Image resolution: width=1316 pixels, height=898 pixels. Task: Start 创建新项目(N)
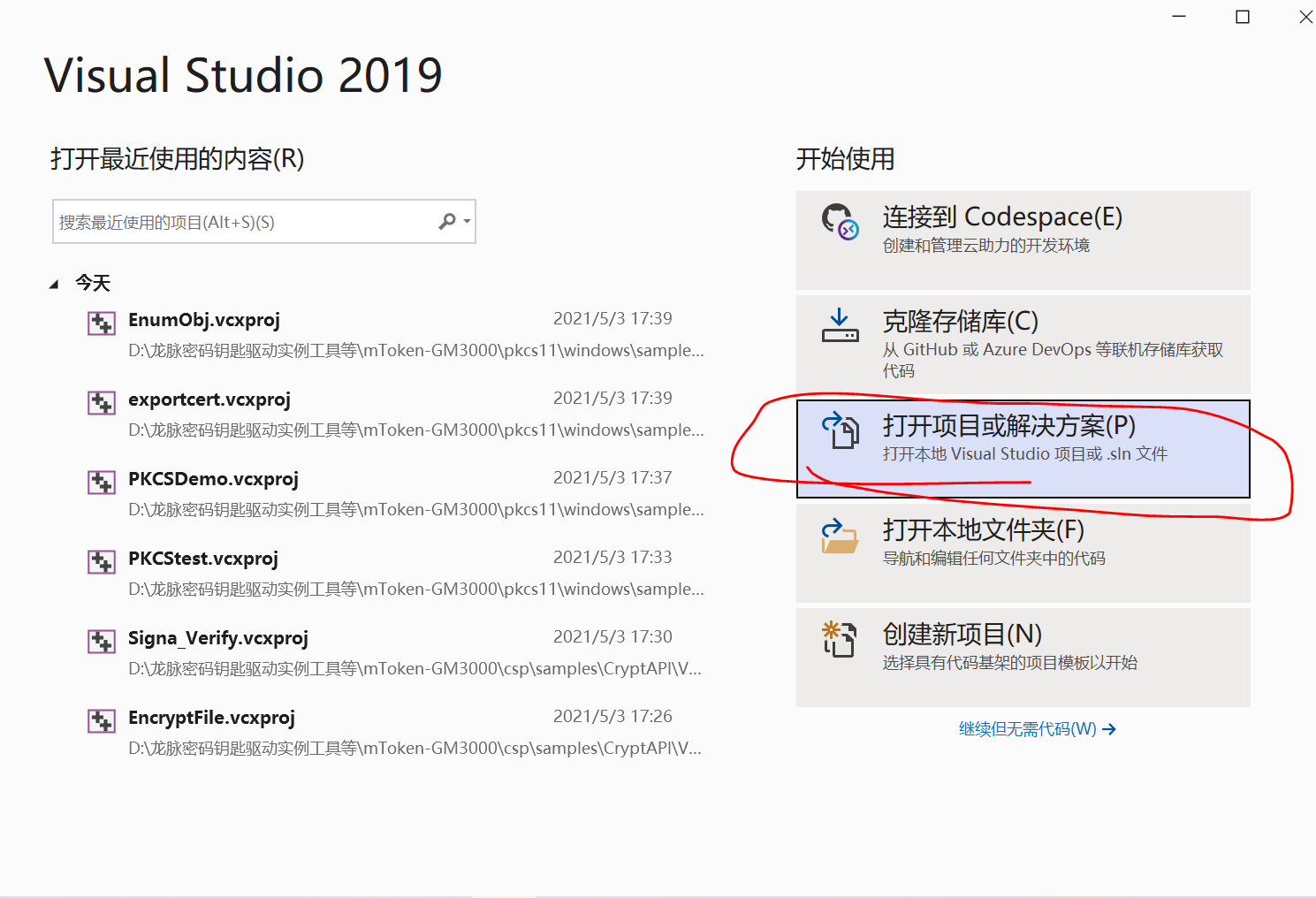1023,658
